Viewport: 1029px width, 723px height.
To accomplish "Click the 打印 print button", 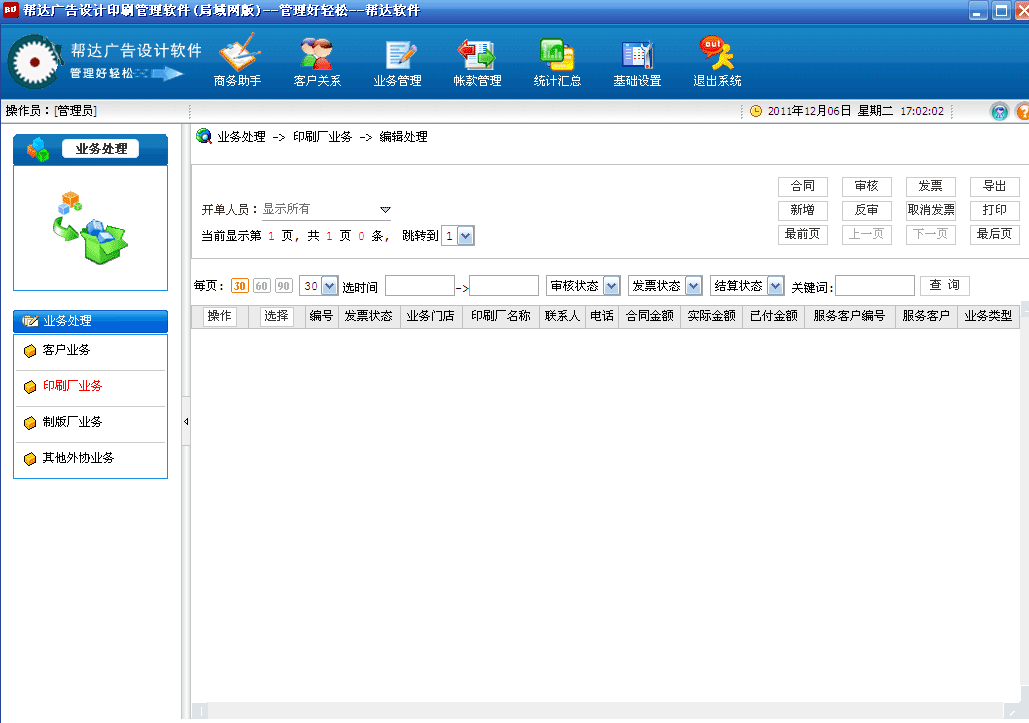I will tap(995, 210).
